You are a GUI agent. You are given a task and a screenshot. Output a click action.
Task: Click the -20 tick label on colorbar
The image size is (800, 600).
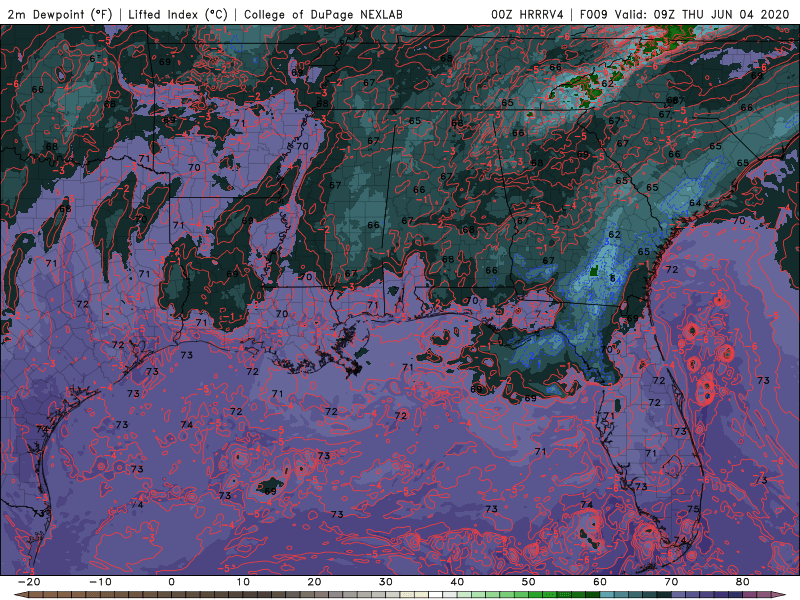pos(28,582)
